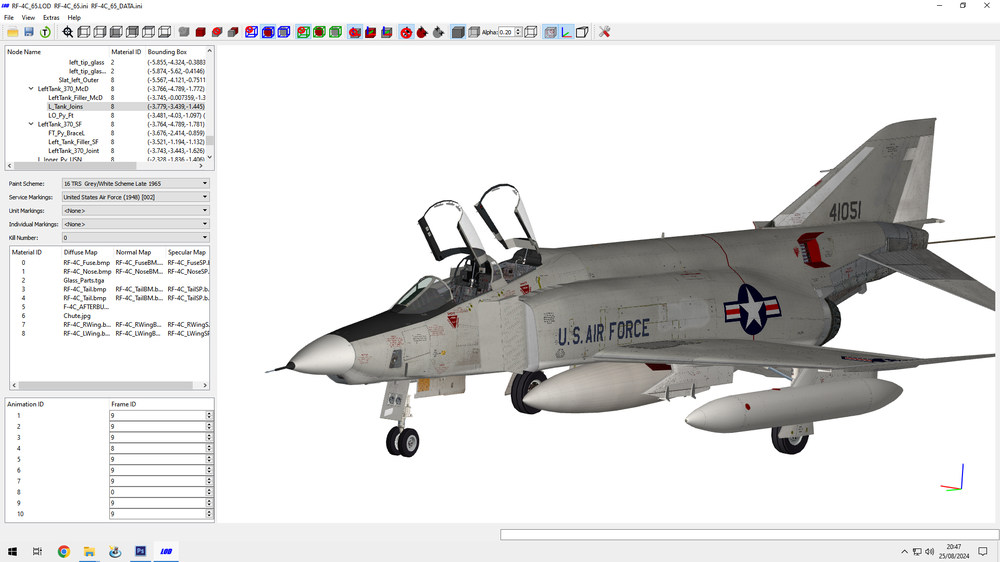1000x562 pixels.
Task: Open the Paint Scheme dropdown
Action: tap(136, 183)
